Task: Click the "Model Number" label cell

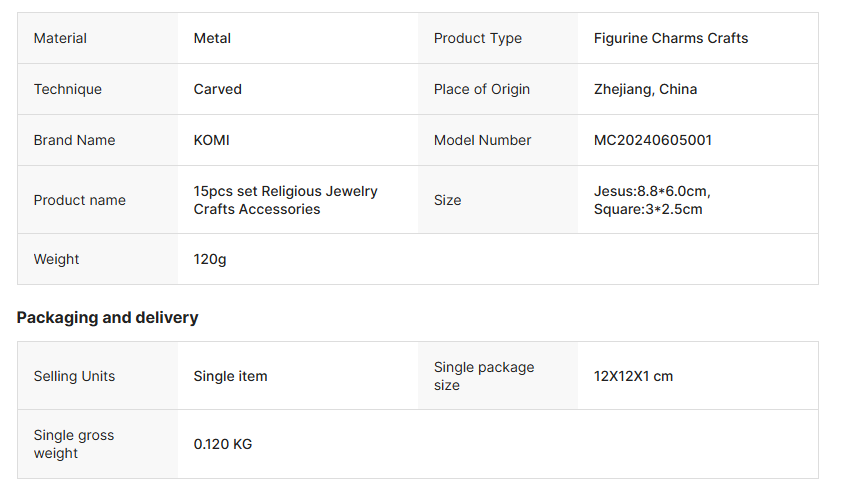Action: pyautogui.click(x=483, y=140)
